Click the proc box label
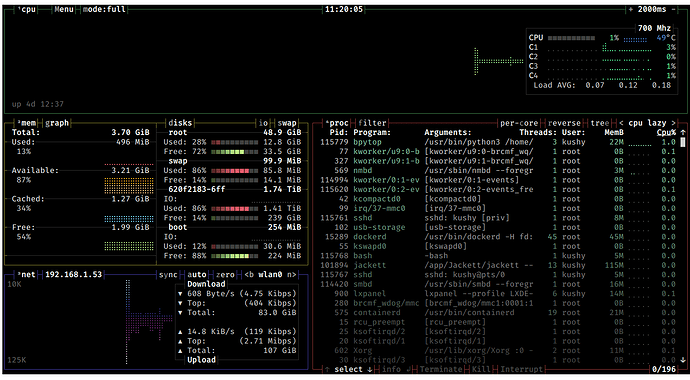 click(337, 123)
